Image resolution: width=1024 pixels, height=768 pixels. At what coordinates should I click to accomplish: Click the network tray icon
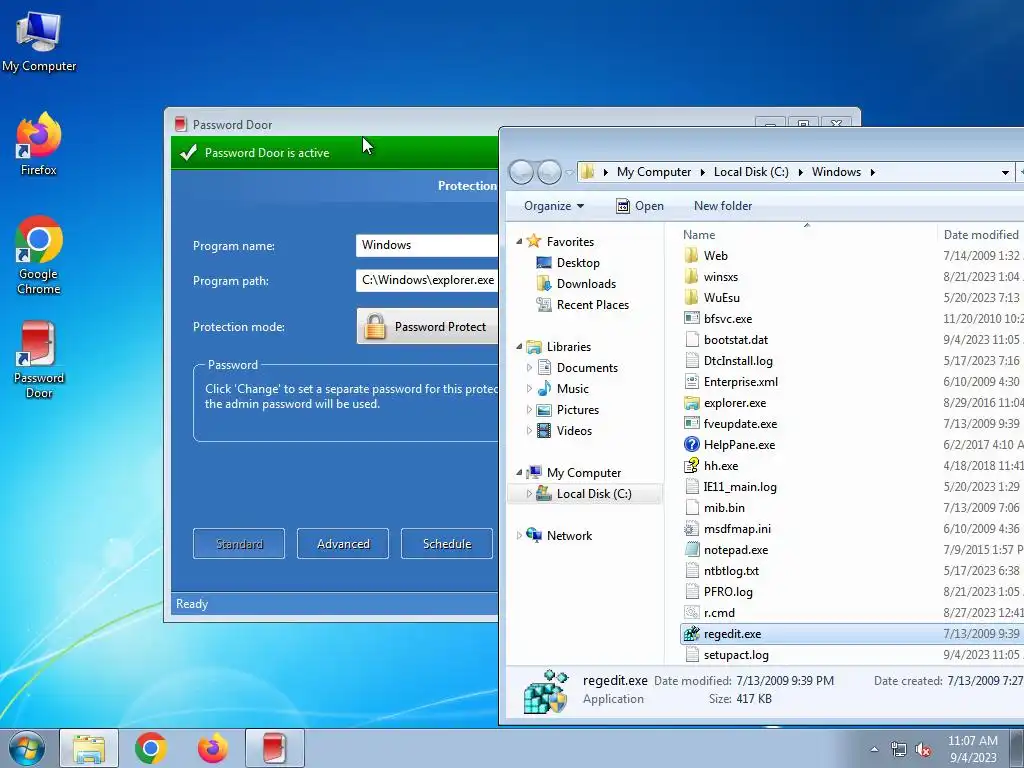point(899,750)
